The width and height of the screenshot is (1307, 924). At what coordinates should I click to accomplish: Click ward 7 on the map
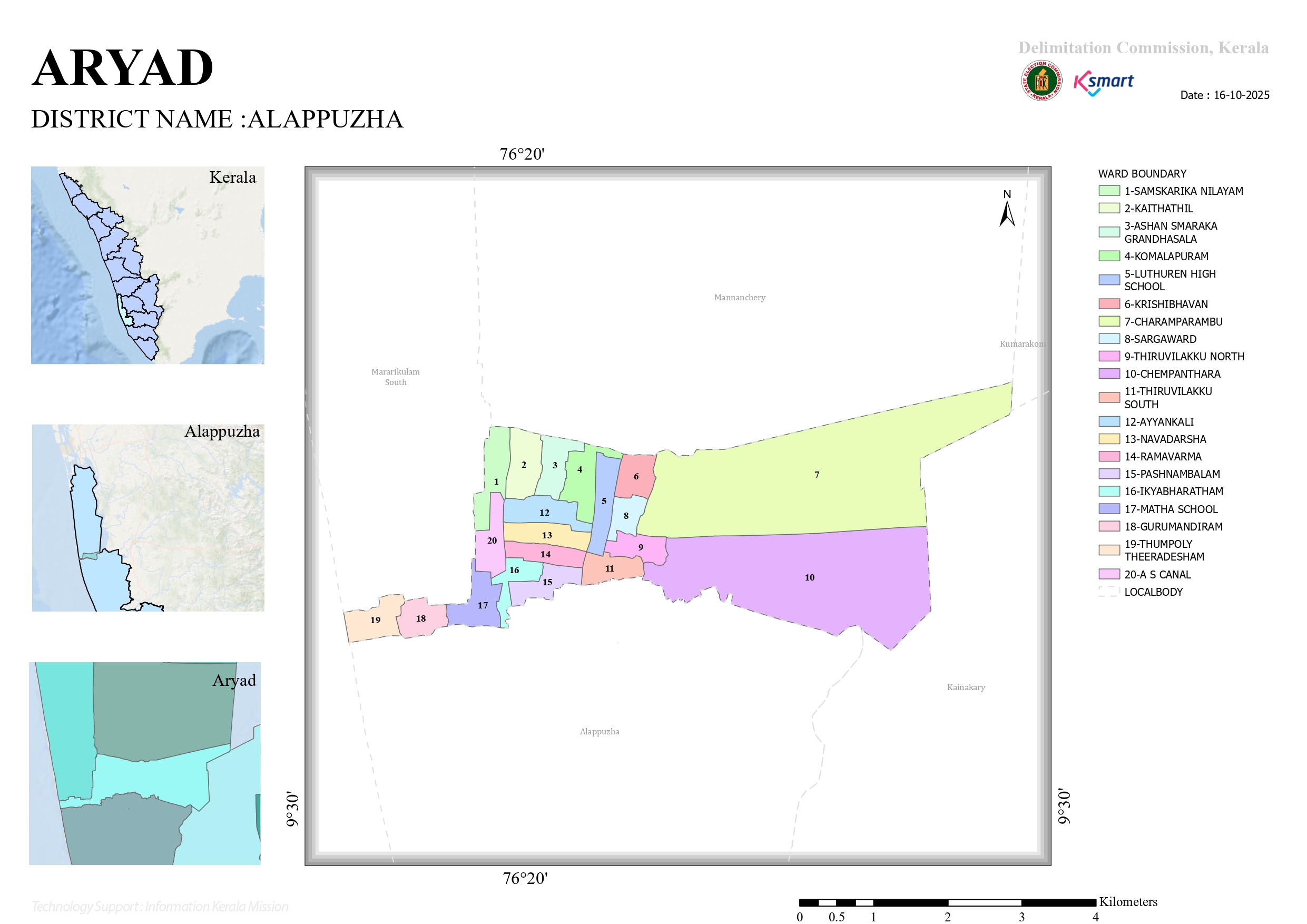point(818,475)
